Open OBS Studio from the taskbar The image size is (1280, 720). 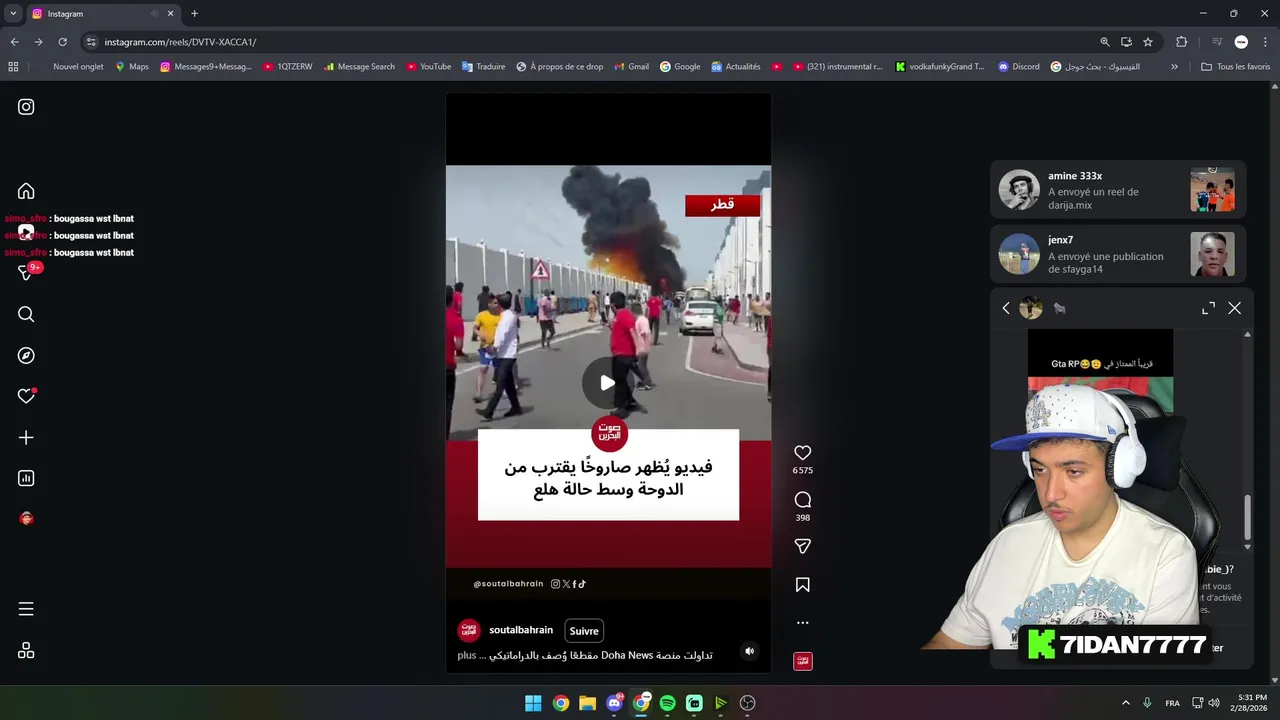click(747, 703)
